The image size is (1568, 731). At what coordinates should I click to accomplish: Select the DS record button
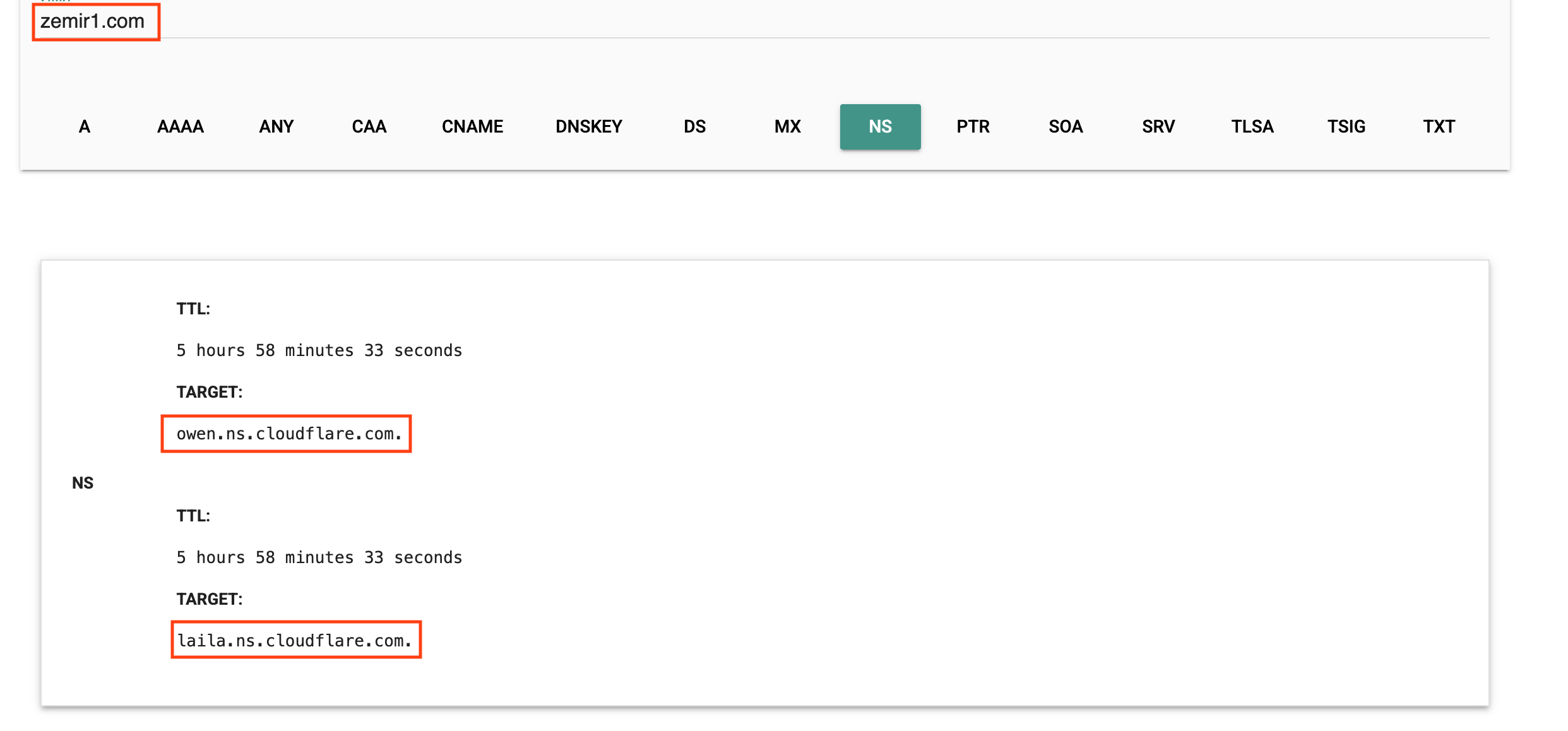[x=694, y=127]
